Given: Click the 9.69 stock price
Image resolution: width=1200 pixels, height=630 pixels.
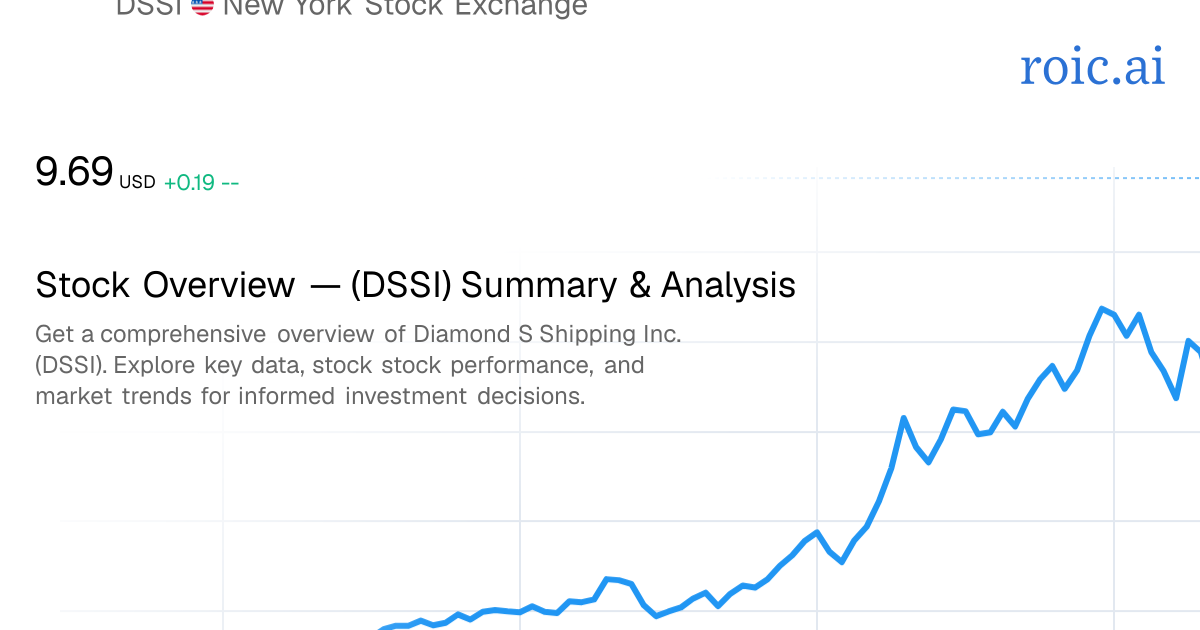Looking at the screenshot, I should pos(74,172).
